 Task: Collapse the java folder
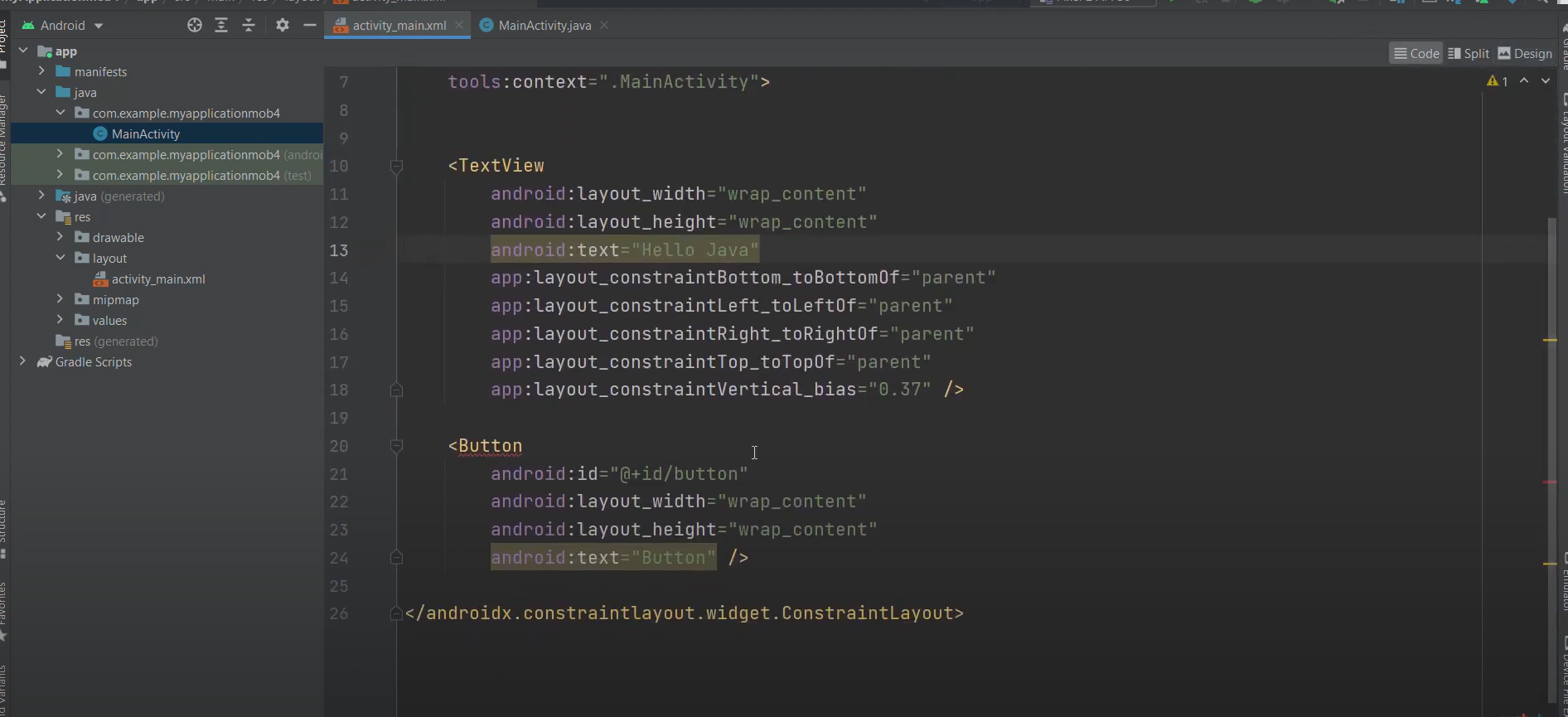41,93
